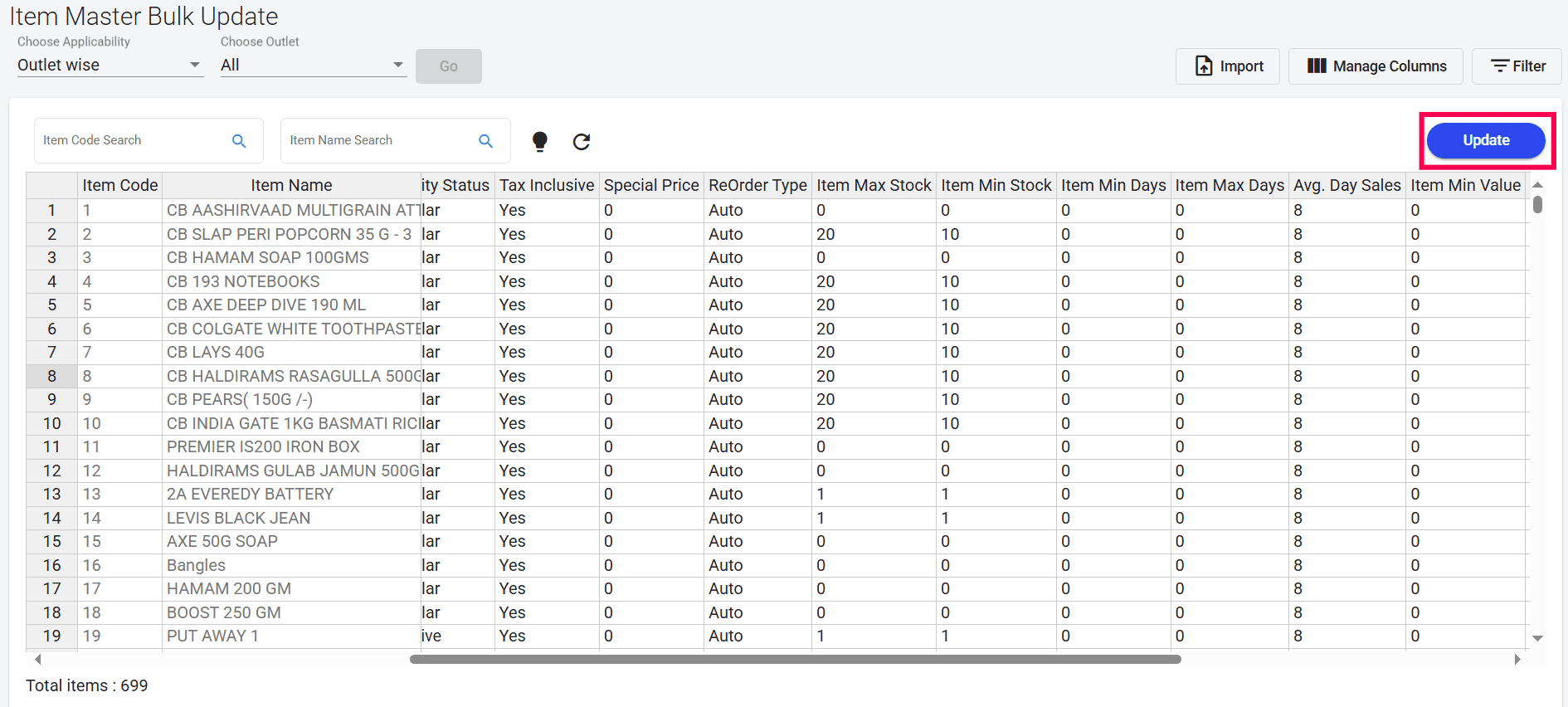Viewport: 1568px width, 707px height.
Task: Click Item Max Stock 20 for CB 193 NOTEBOOKS
Action: [874, 281]
